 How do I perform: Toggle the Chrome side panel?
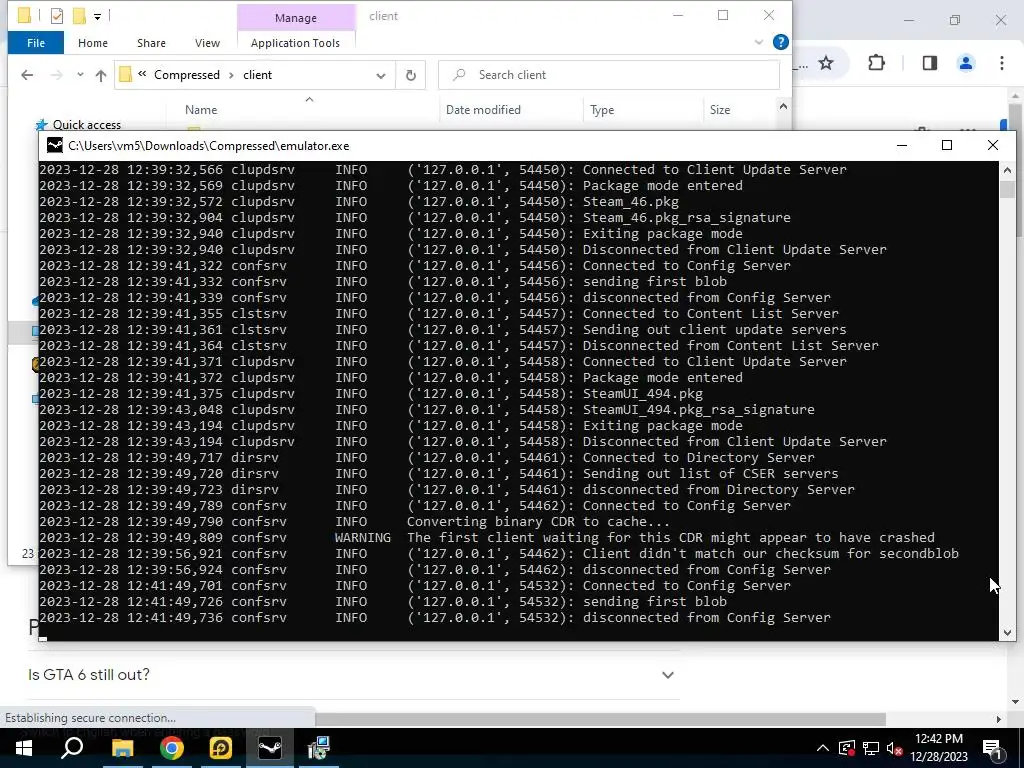(x=929, y=63)
